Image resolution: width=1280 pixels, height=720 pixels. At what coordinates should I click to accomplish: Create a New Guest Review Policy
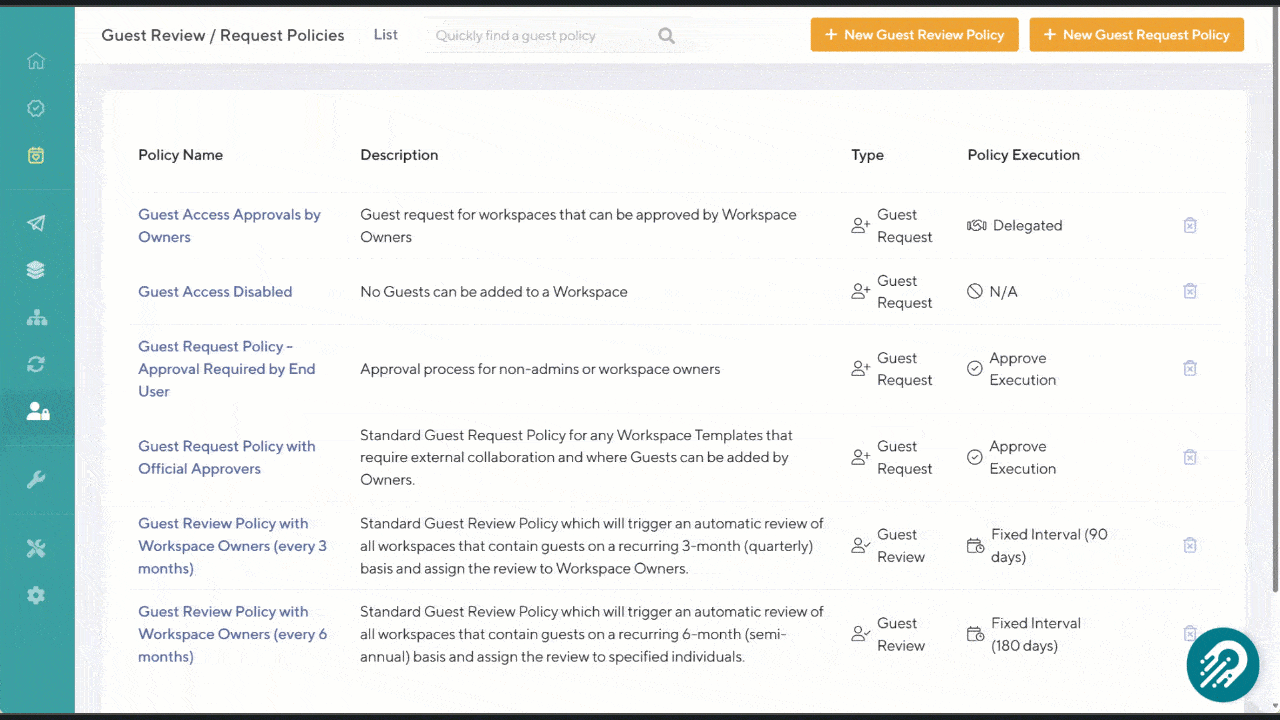tap(914, 34)
